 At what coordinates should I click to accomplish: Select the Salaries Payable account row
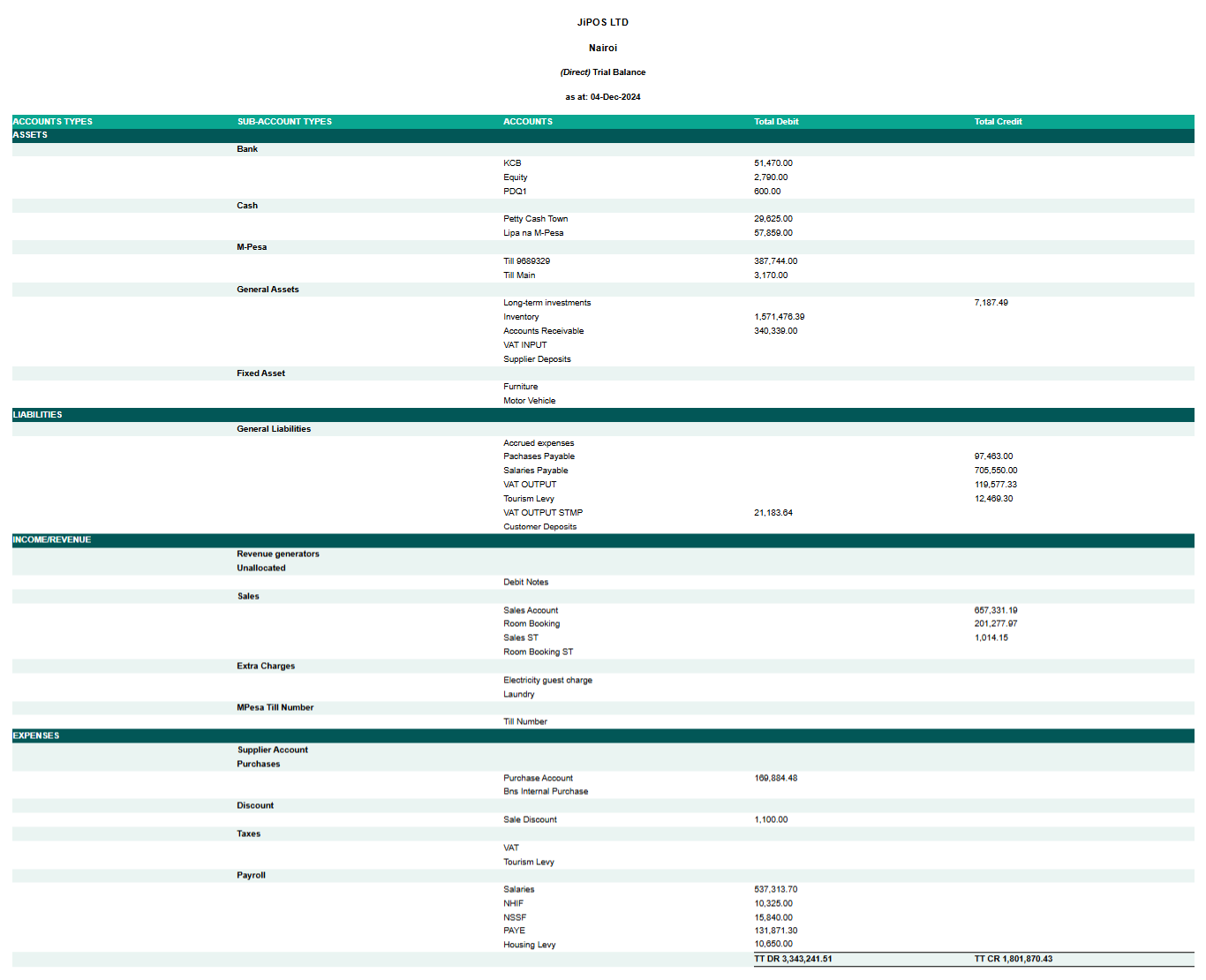[535, 470]
